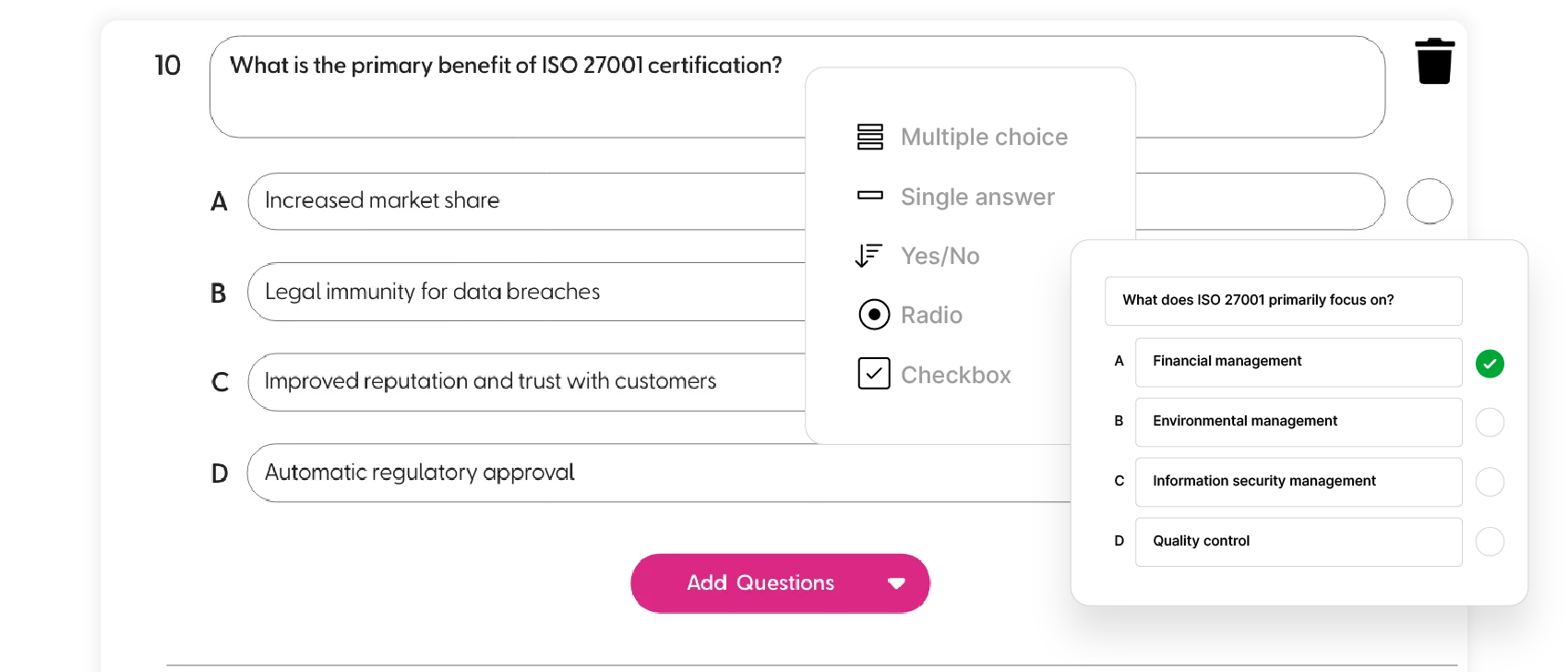The width and height of the screenshot is (1568, 672).
Task: Select radio for Environmental management
Action: [x=1490, y=422]
